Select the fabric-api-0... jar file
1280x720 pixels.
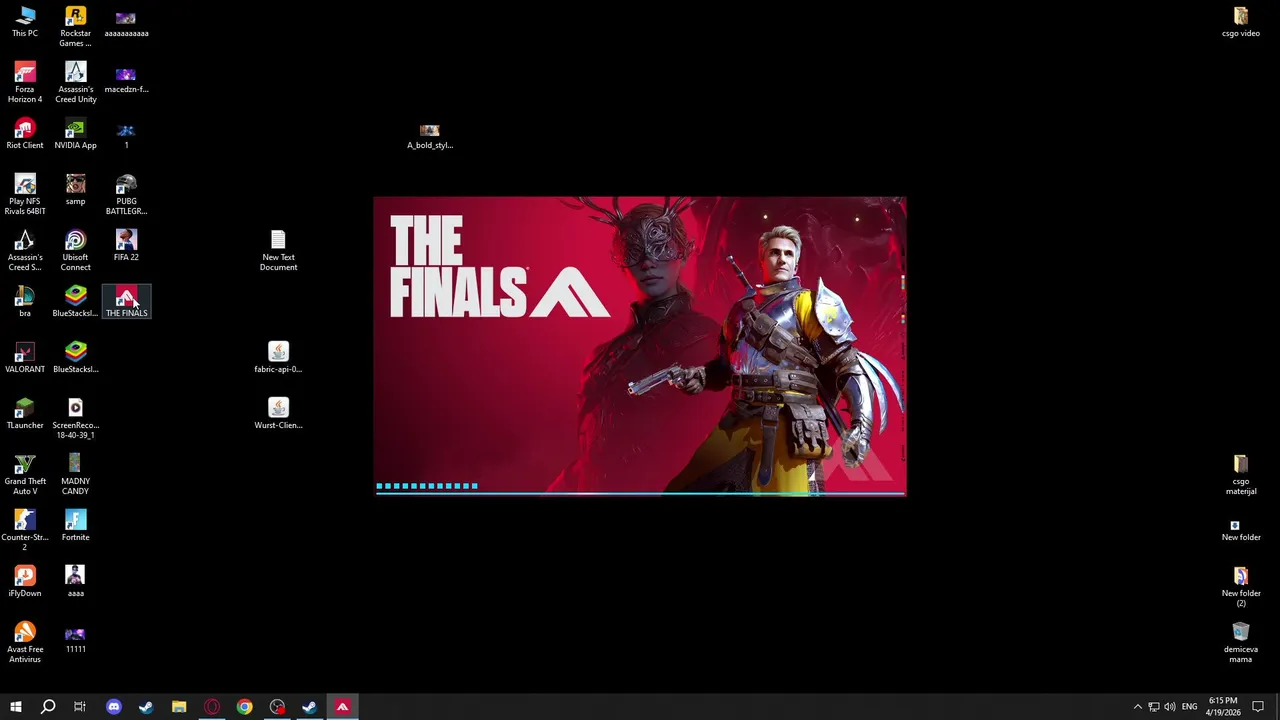tap(278, 358)
